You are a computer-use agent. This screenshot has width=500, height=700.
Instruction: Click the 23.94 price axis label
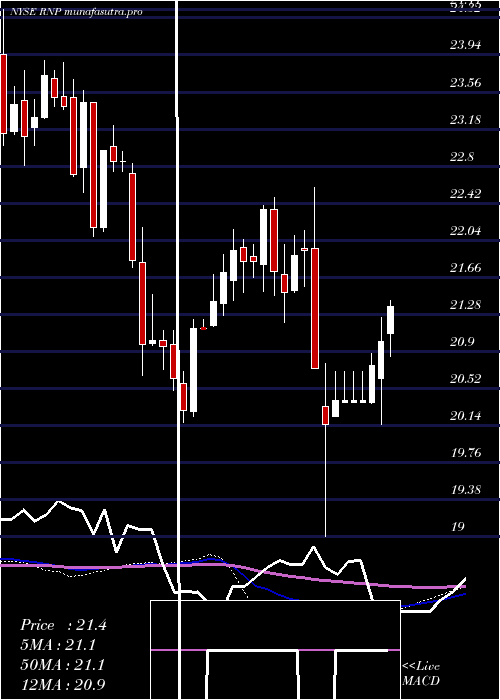[466, 44]
